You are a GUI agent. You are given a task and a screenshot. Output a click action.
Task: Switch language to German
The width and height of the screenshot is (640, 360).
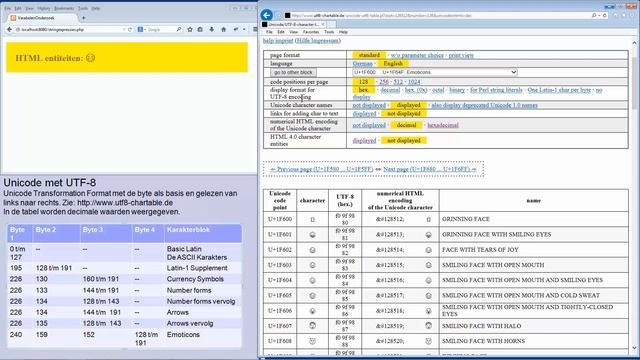point(362,64)
